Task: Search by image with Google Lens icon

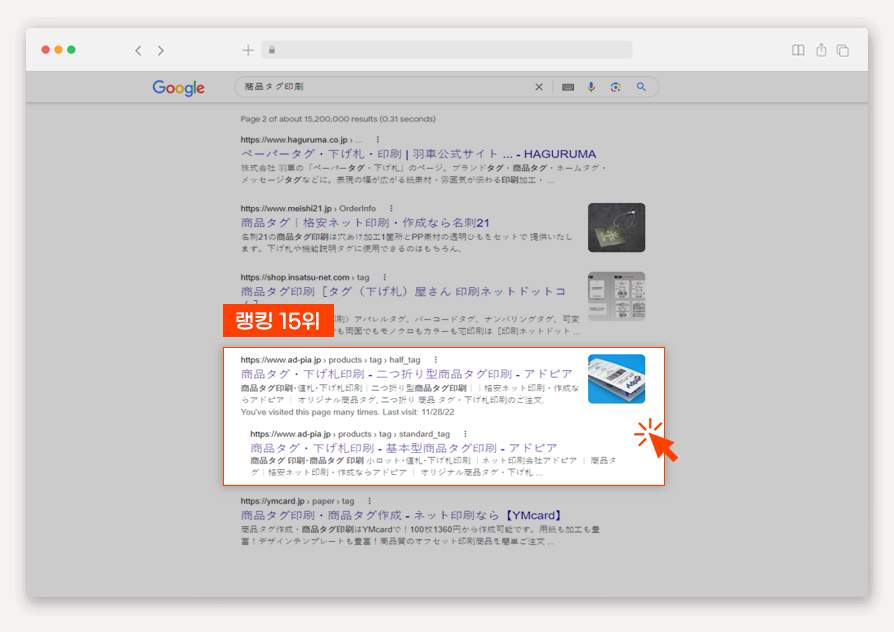Action: click(x=616, y=87)
